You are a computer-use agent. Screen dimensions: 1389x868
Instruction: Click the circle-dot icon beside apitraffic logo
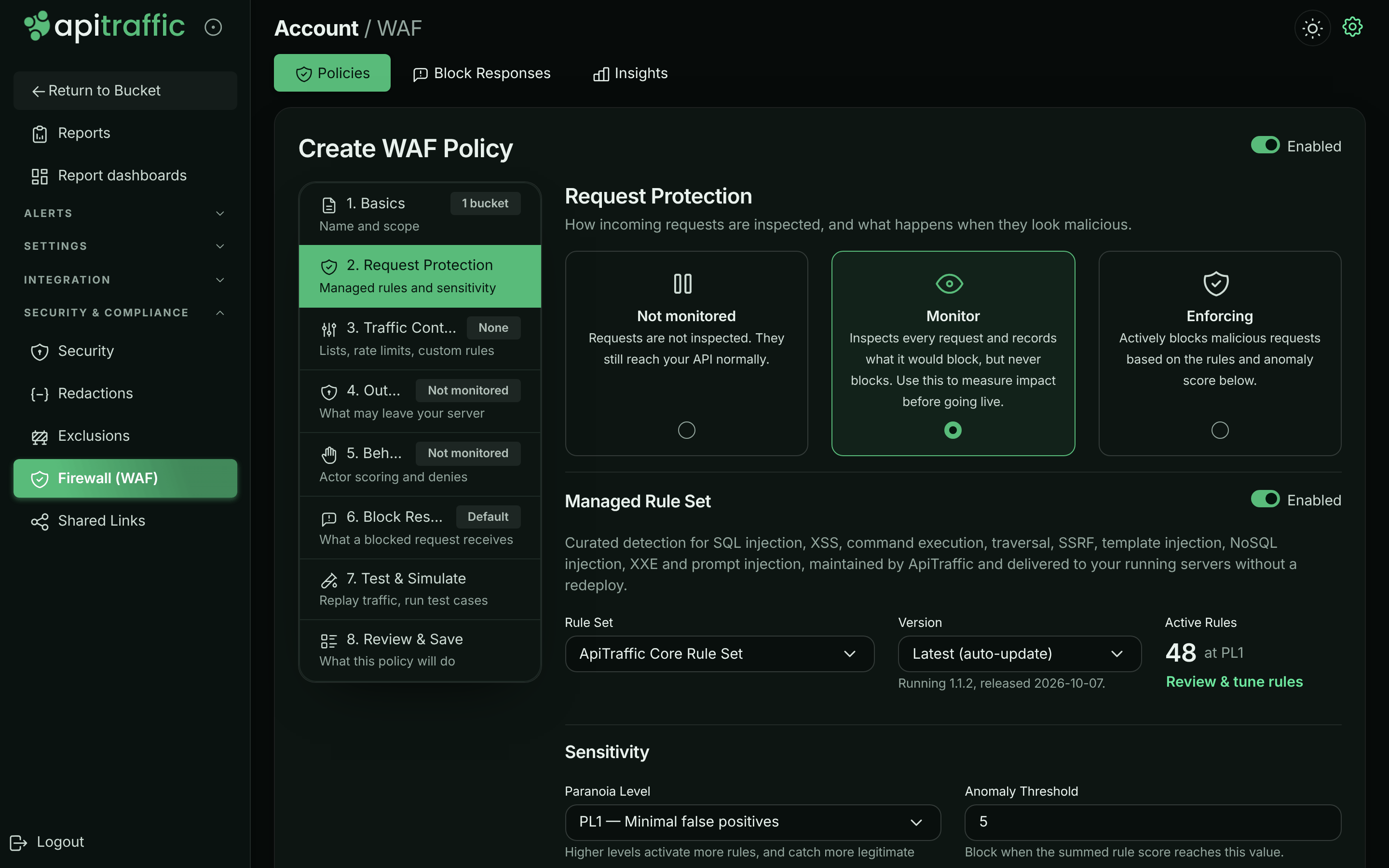pyautogui.click(x=213, y=27)
